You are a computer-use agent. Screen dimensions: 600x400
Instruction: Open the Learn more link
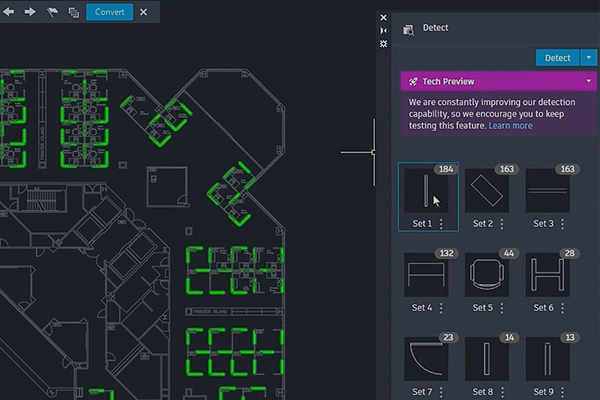(x=510, y=126)
